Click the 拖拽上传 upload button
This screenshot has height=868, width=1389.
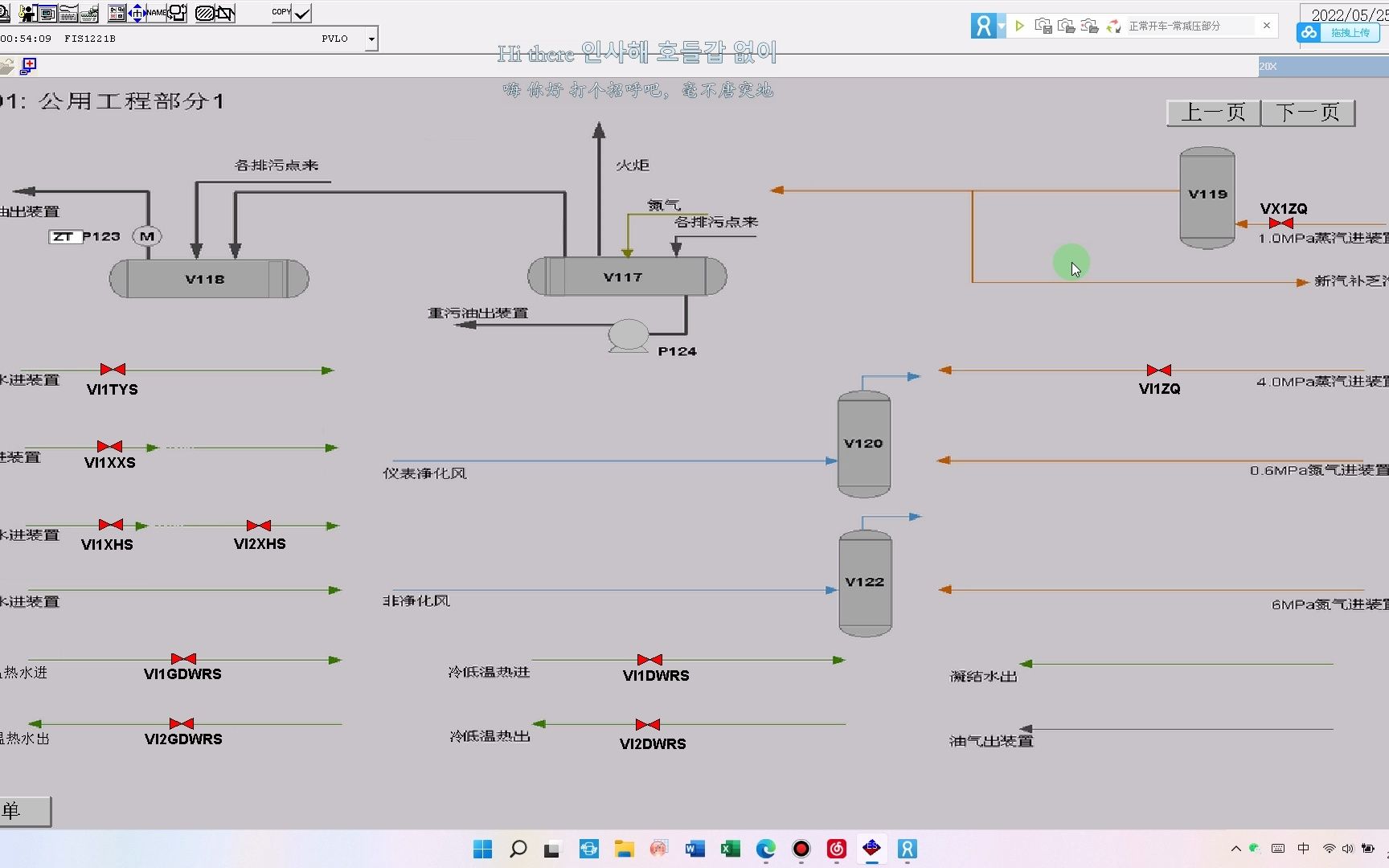point(1338,33)
